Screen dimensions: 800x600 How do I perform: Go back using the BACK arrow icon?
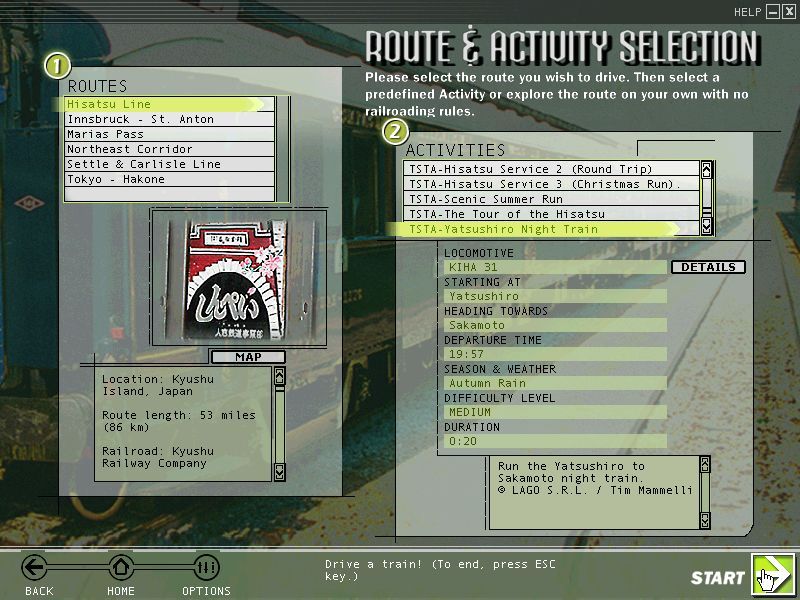point(36,569)
